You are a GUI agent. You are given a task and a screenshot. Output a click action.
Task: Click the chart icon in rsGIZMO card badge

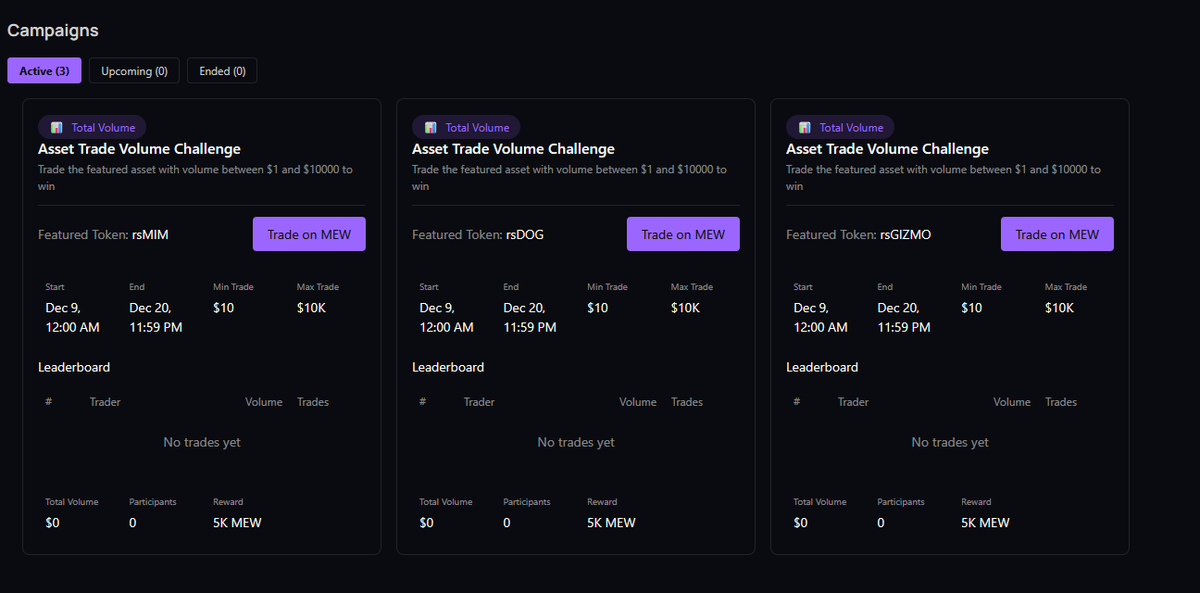[804, 127]
